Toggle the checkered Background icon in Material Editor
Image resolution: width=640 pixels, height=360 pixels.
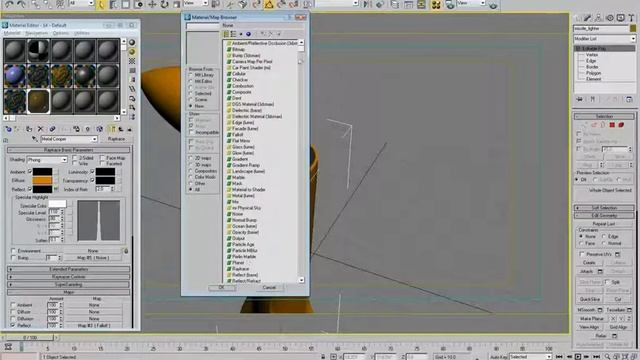[x=132, y=61]
